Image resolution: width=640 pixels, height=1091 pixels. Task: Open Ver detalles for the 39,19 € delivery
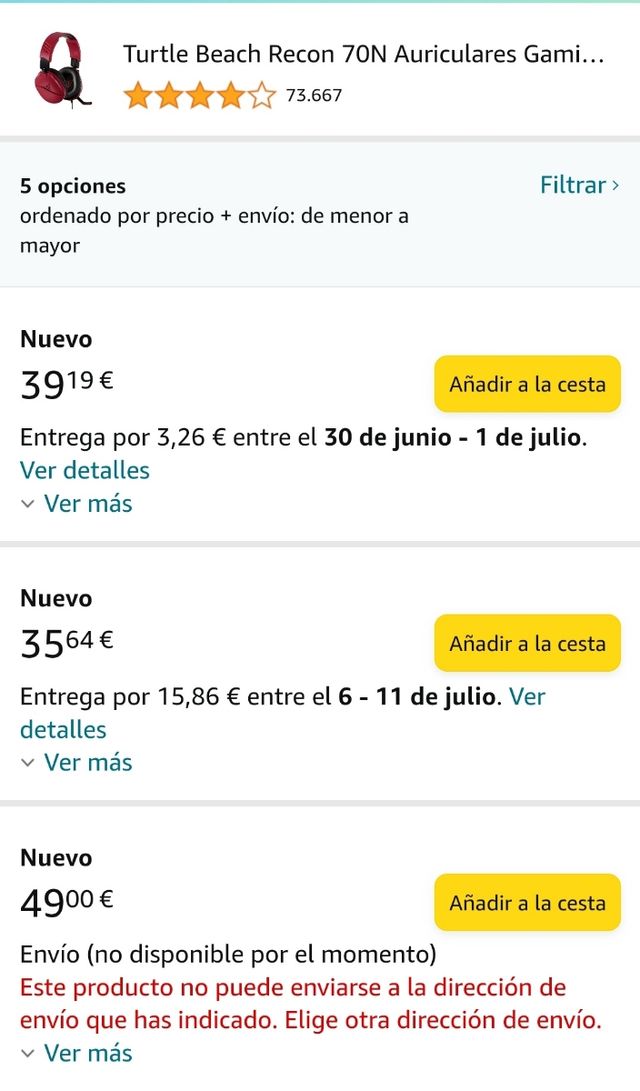click(x=84, y=470)
